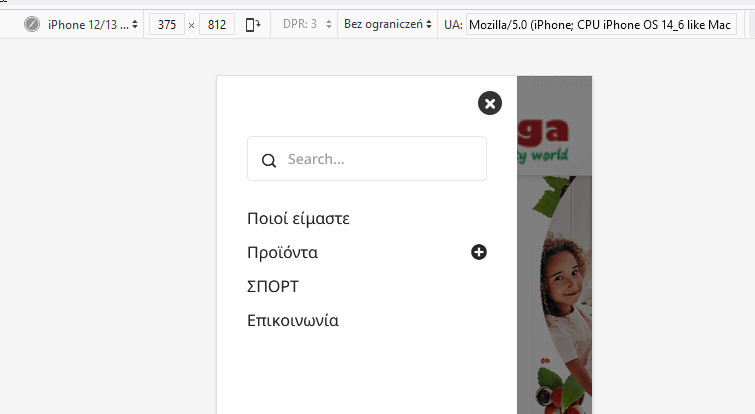The width and height of the screenshot is (755, 414).
Task: Click the dimmed site logo behind menu
Action: click(x=544, y=140)
